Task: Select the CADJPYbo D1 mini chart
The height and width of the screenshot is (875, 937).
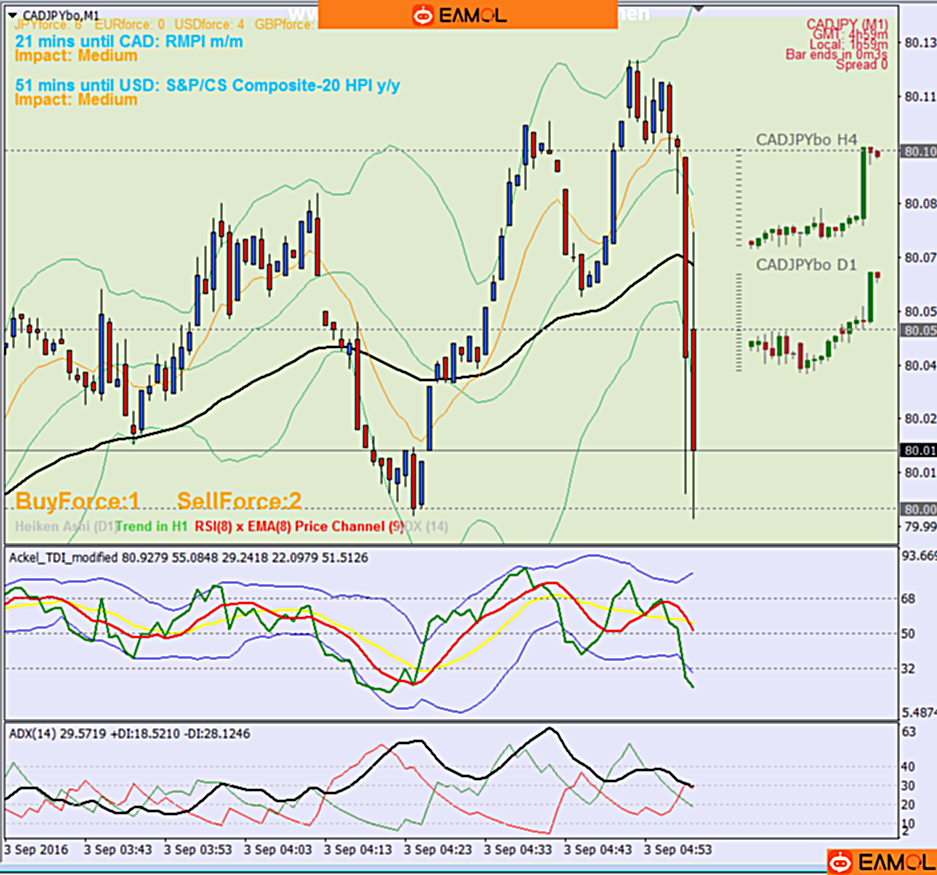Action: tap(806, 265)
